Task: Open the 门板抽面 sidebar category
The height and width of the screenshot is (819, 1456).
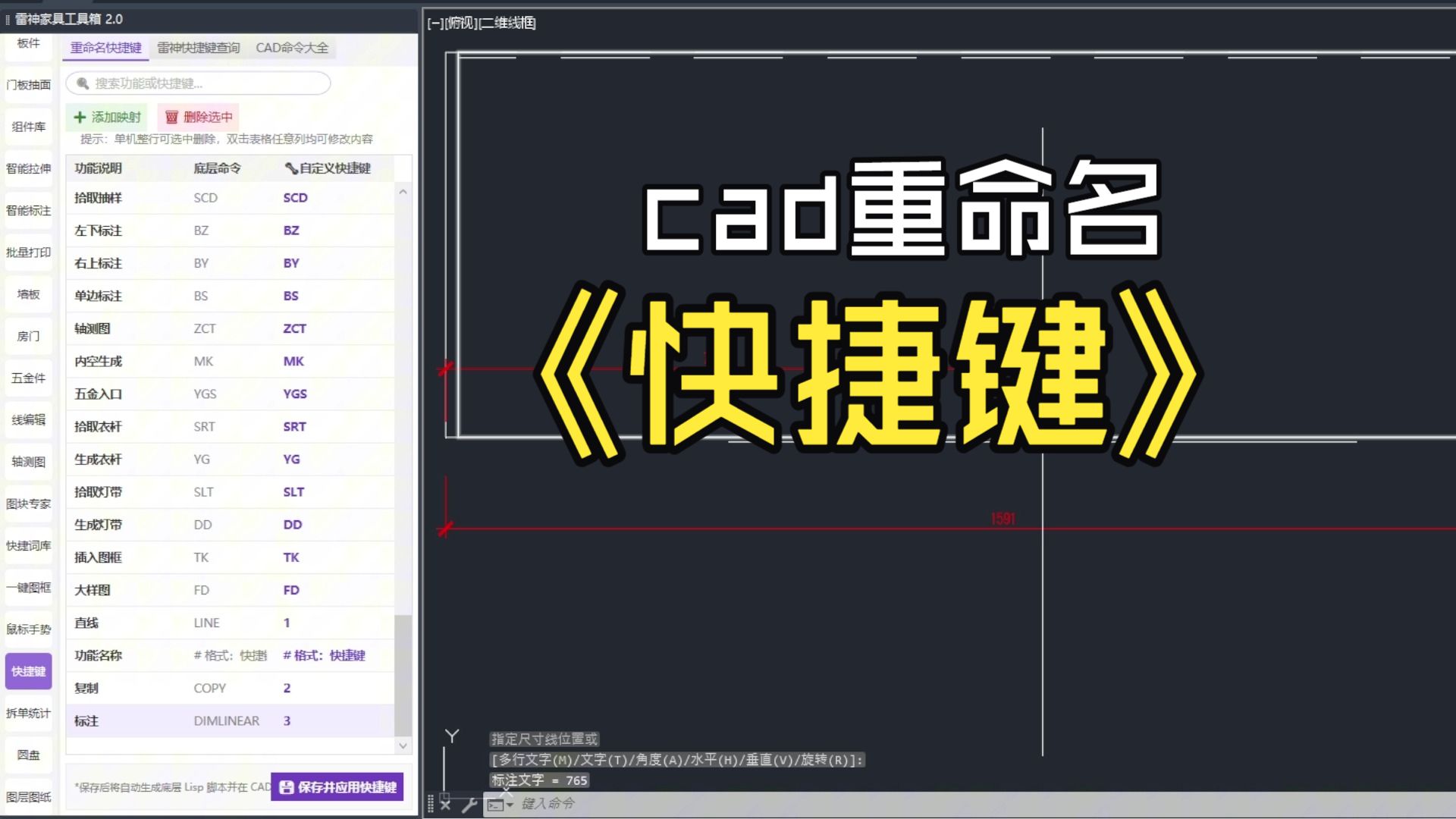Action: [x=29, y=85]
